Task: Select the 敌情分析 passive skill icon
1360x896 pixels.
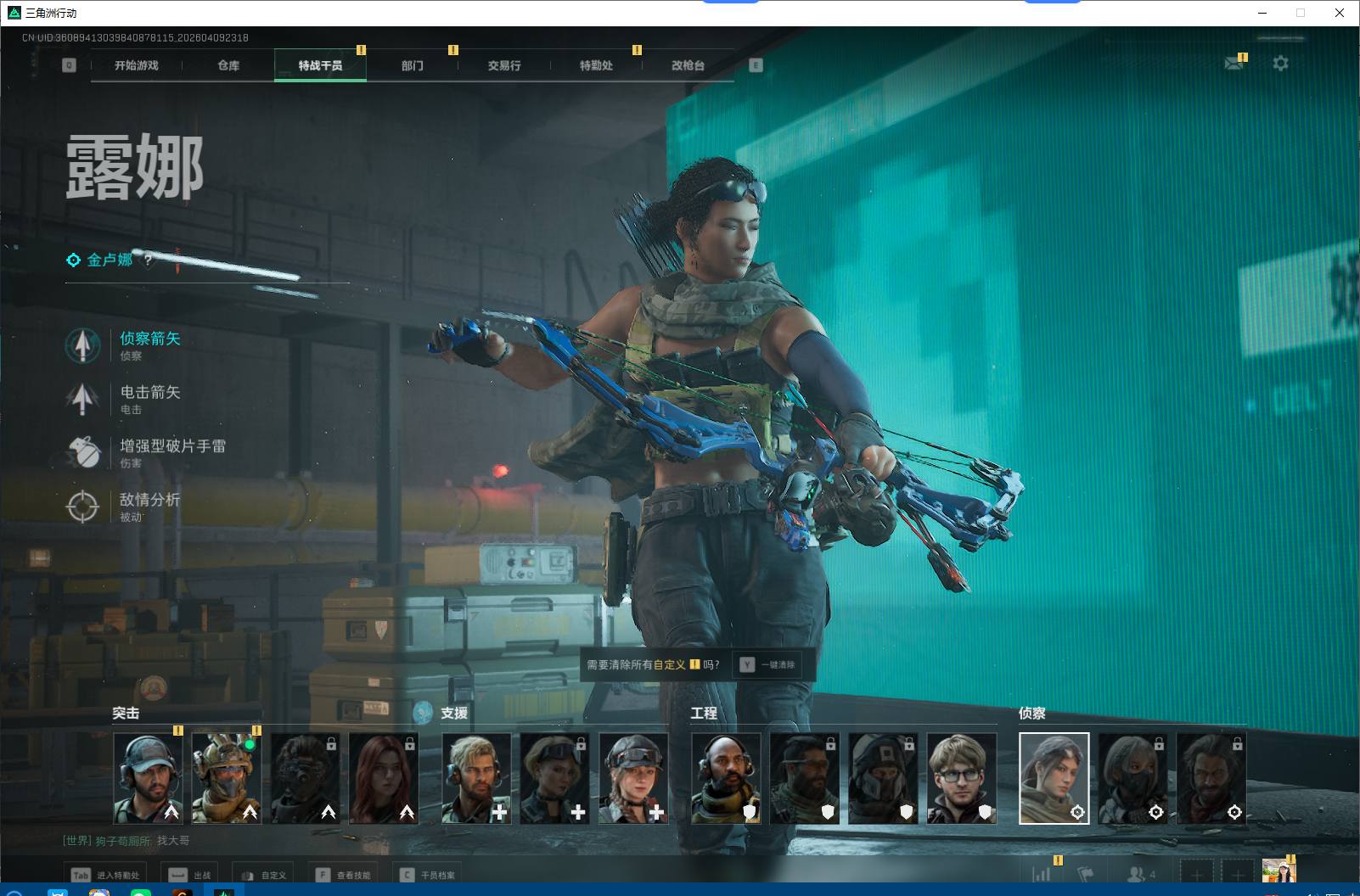Action: (x=82, y=507)
